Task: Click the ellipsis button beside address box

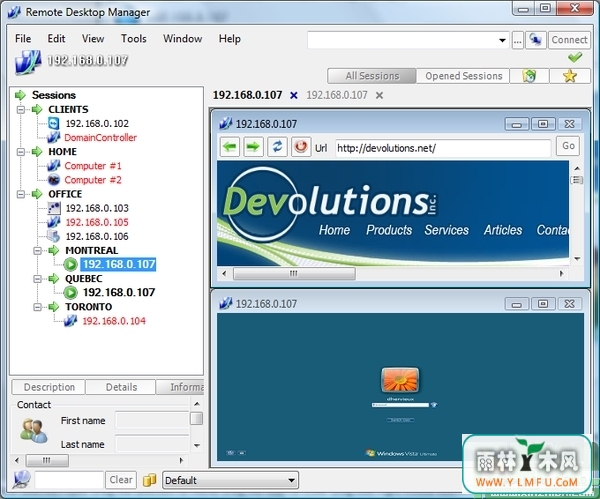Action: click(x=517, y=40)
